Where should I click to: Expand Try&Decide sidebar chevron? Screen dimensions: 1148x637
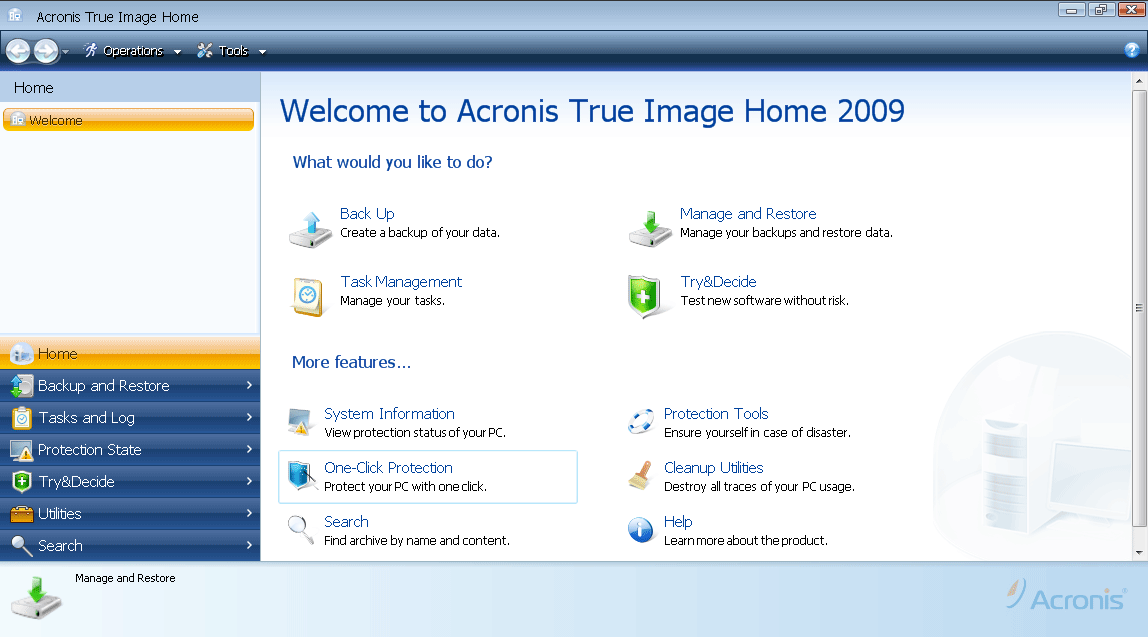[249, 481]
